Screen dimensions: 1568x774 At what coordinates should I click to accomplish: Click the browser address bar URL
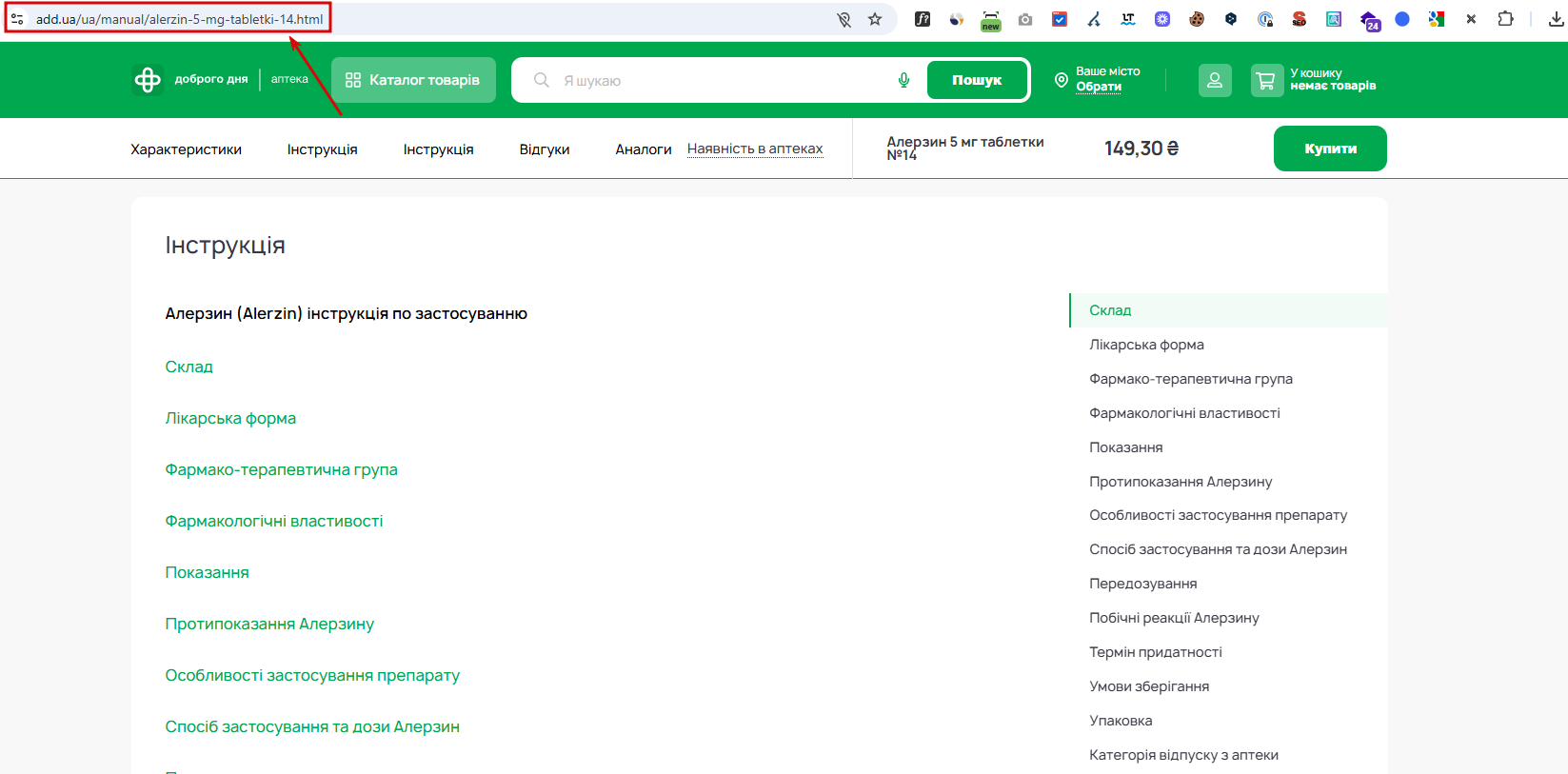pyautogui.click(x=180, y=19)
